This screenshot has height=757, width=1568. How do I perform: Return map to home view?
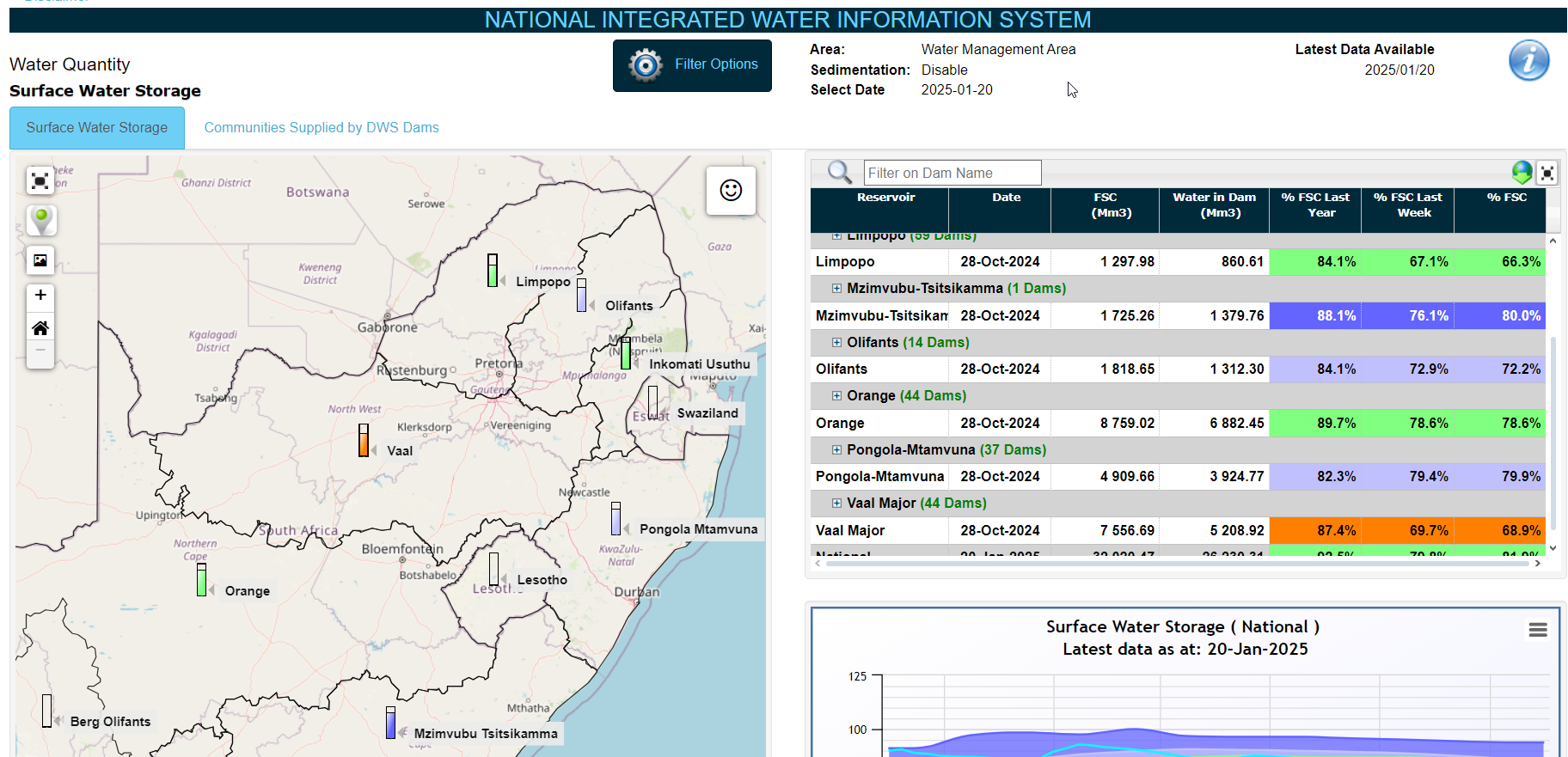pyautogui.click(x=40, y=327)
